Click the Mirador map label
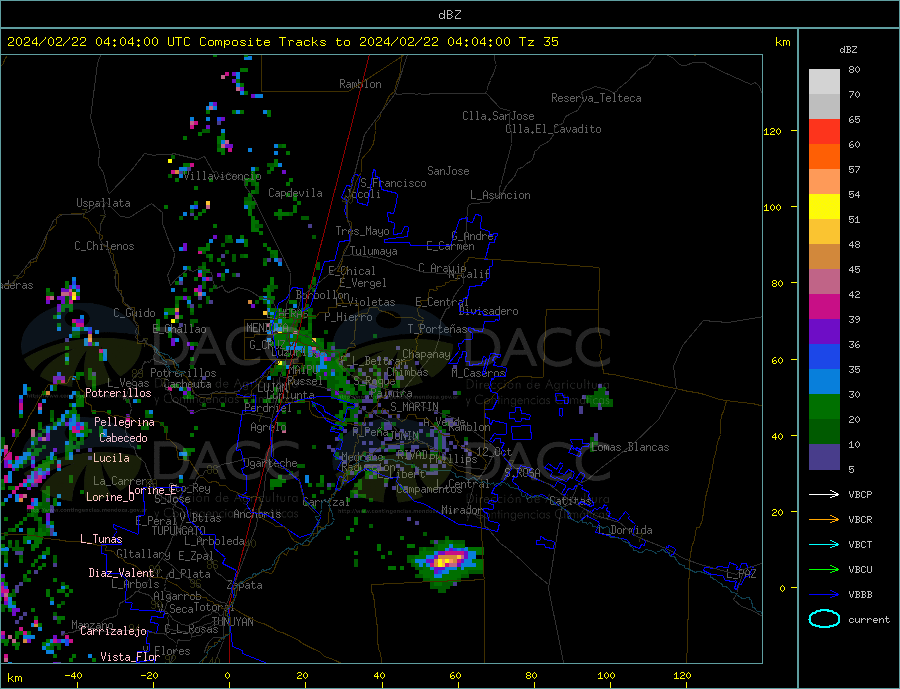Screen dimensions: 900x689 (462, 510)
